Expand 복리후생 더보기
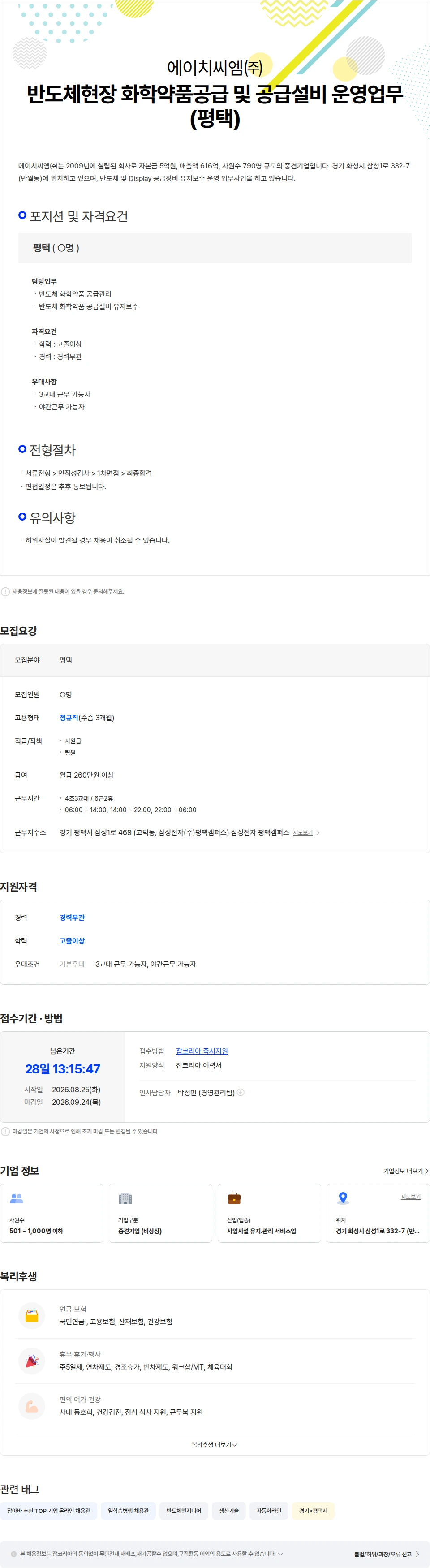The image size is (430, 1568). click(215, 1444)
